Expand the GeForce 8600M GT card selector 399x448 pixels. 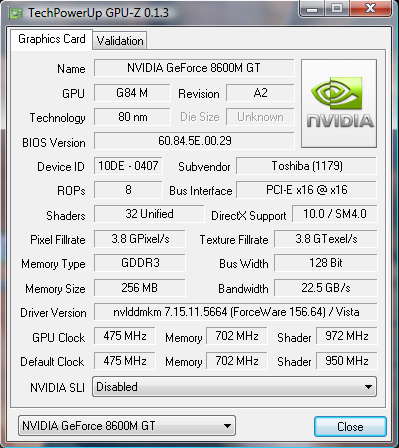(127, 426)
